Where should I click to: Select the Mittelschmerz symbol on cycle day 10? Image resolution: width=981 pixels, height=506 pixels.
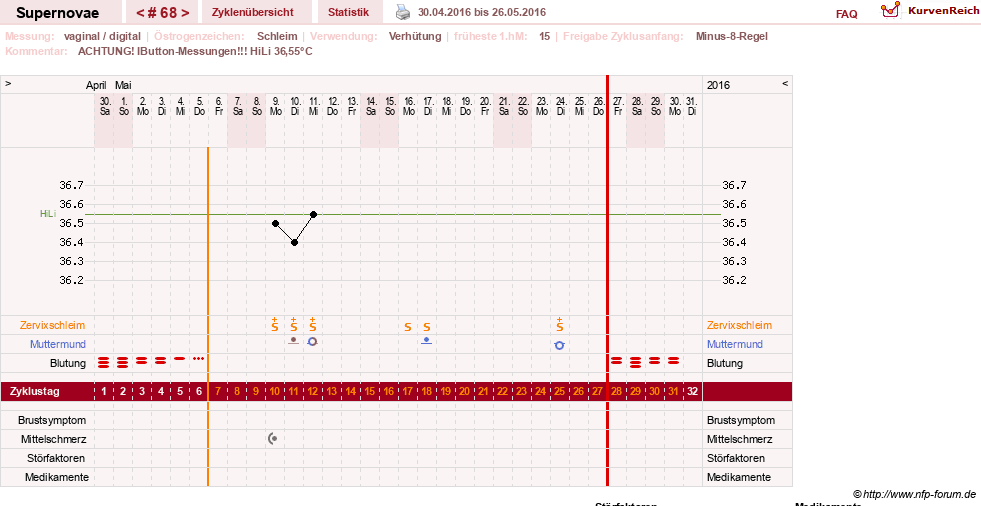(273, 439)
